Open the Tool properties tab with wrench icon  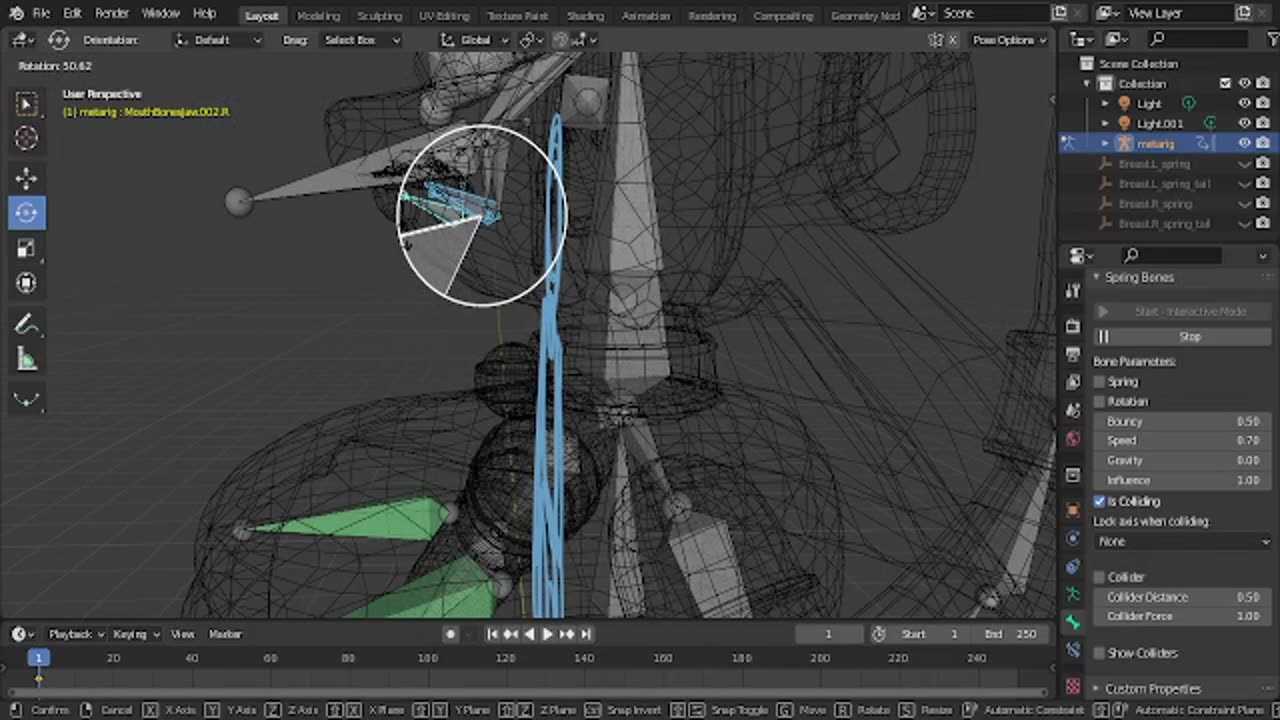1073,291
